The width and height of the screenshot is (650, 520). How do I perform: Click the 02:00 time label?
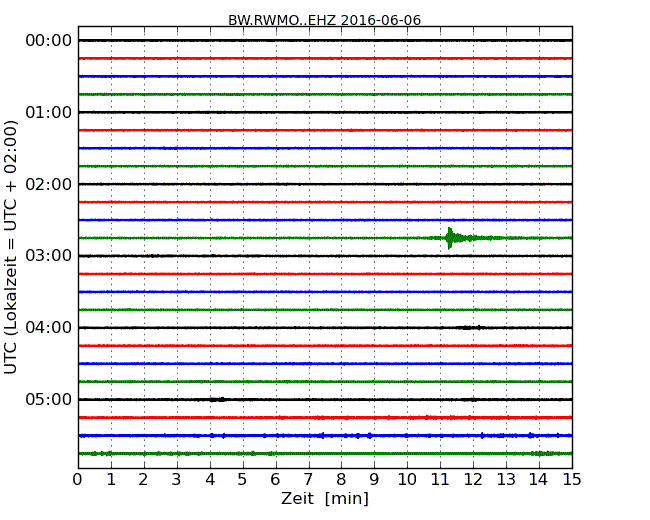(x=49, y=184)
